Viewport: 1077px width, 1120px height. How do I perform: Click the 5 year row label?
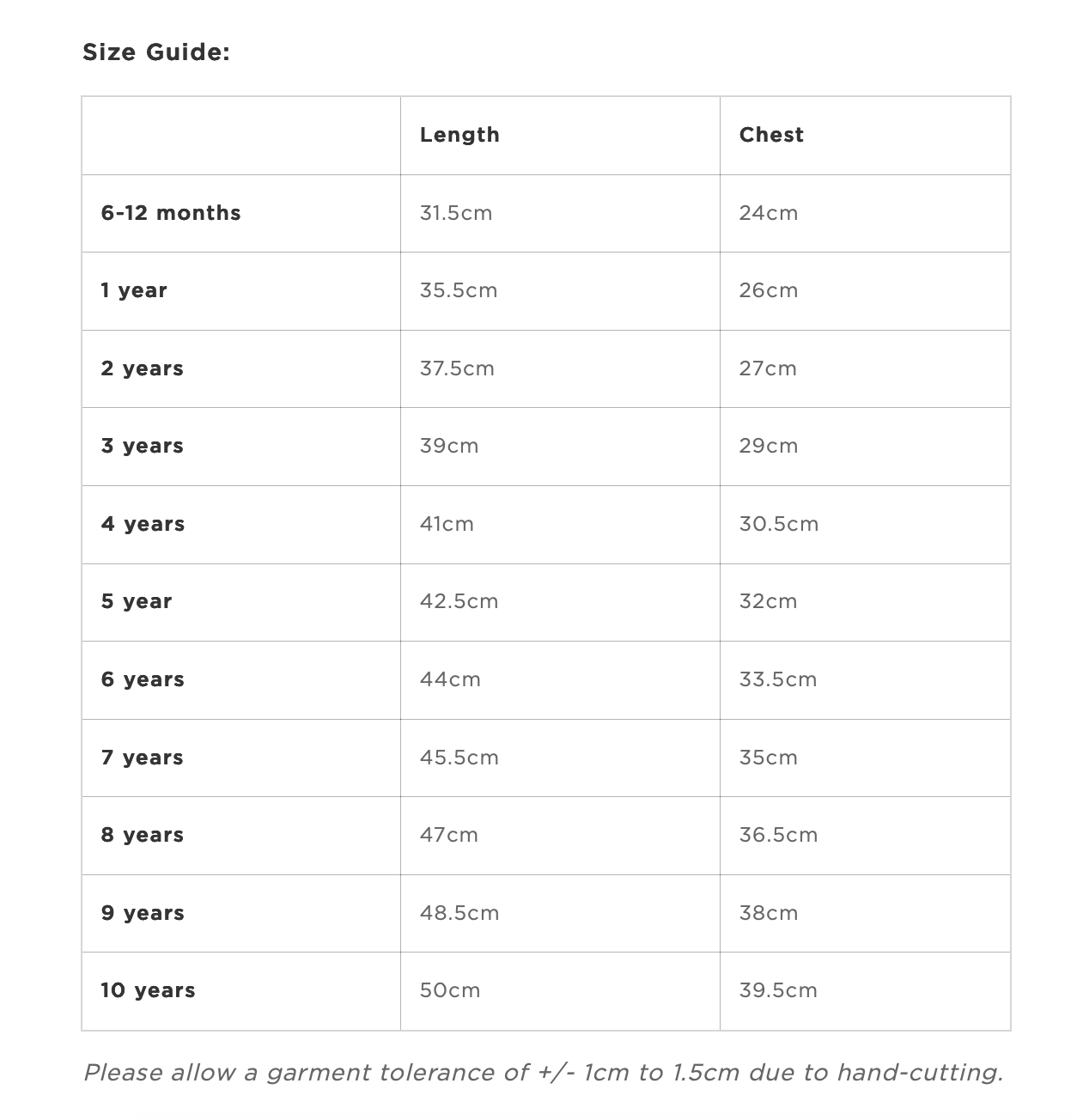coord(137,601)
